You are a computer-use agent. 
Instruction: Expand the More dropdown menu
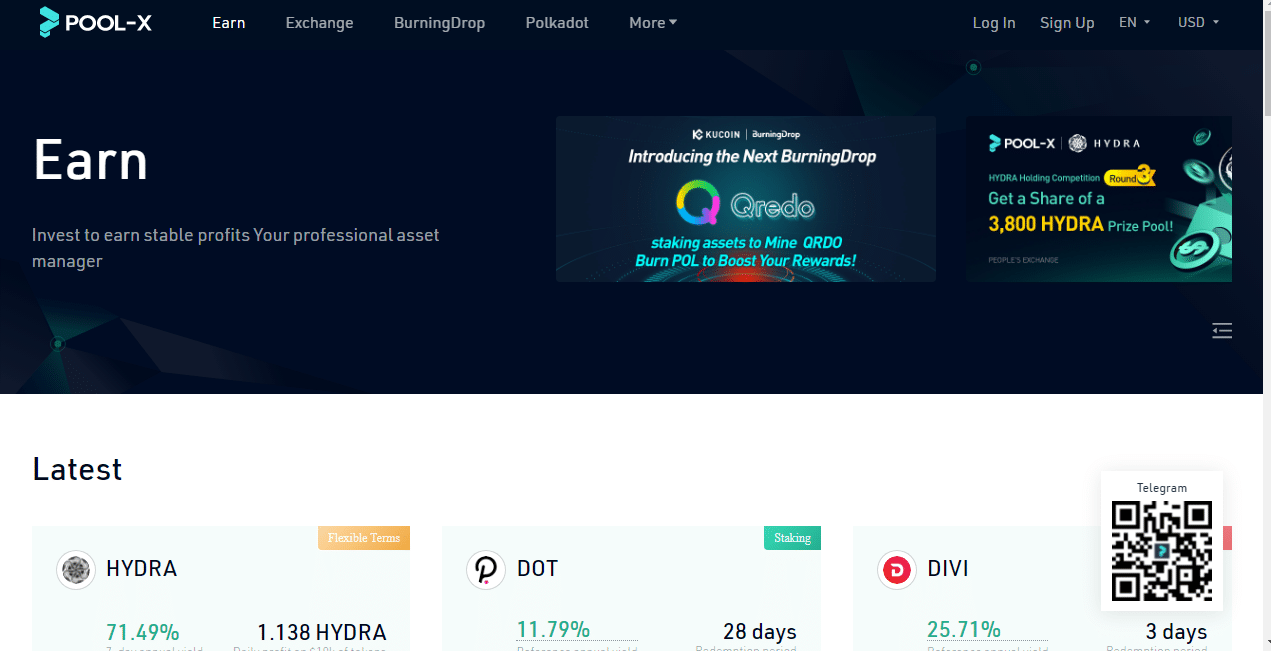pos(653,22)
